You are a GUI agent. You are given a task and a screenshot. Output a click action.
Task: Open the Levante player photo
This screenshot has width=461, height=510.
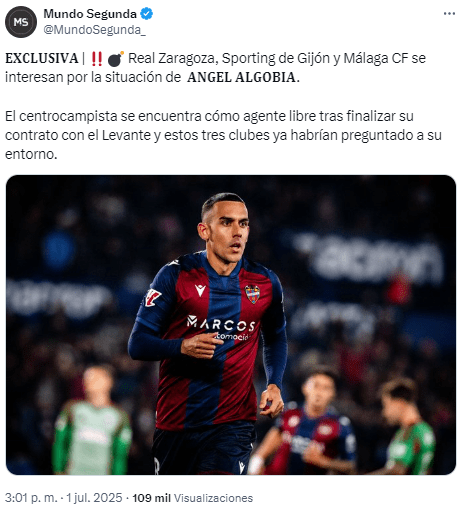231,325
